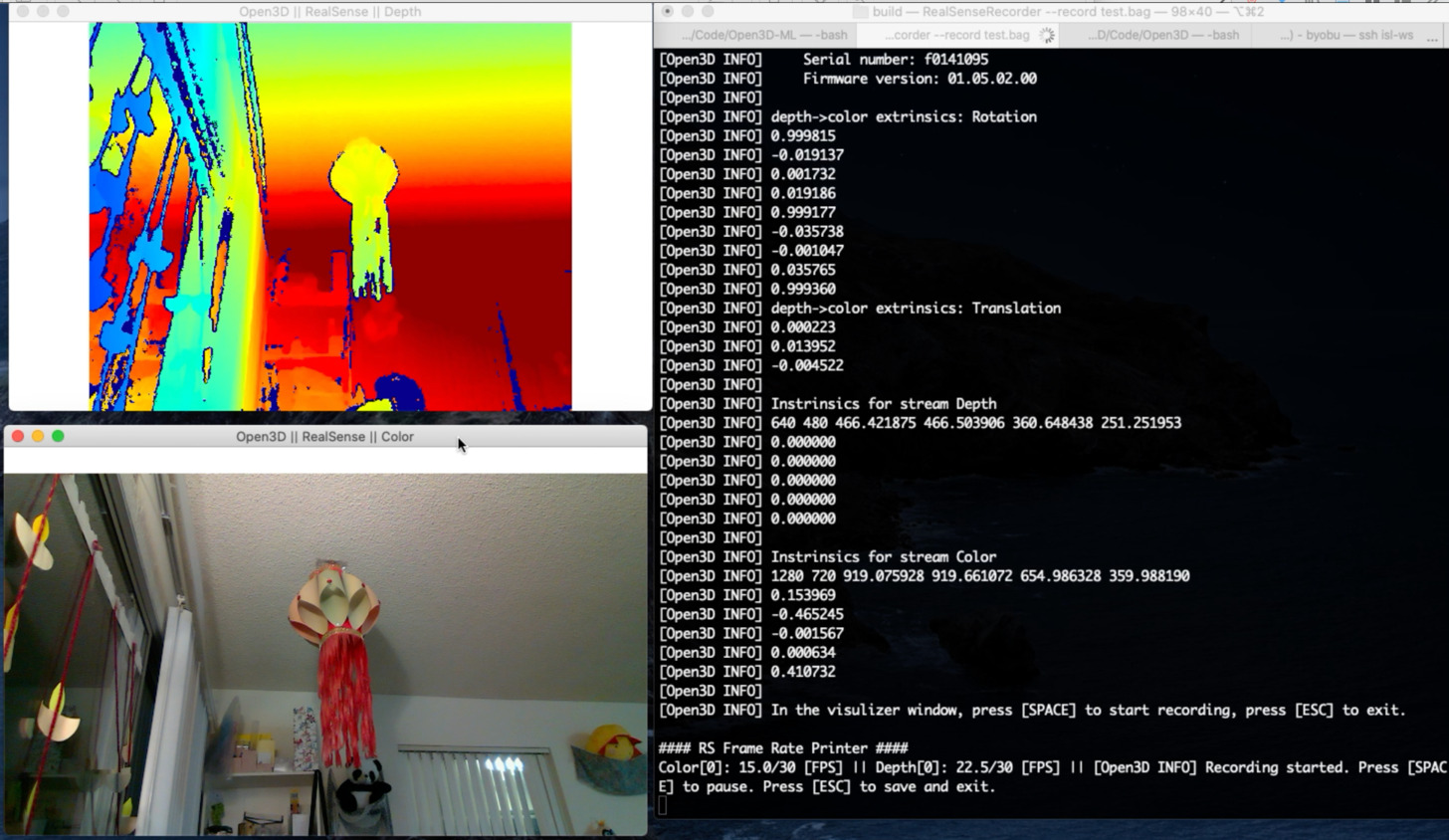Screen dimensions: 1449x840
Task: Click 'Instrinsics for stream Color' line
Action: [x=884, y=557]
